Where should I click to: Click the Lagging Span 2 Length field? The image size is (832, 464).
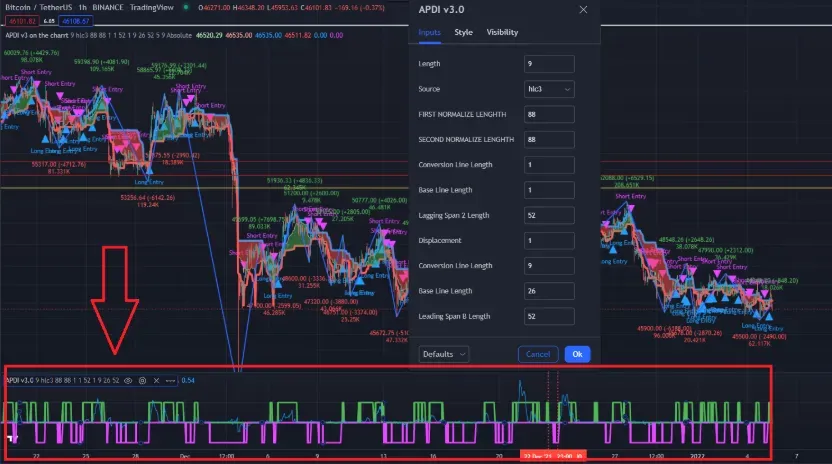549,215
